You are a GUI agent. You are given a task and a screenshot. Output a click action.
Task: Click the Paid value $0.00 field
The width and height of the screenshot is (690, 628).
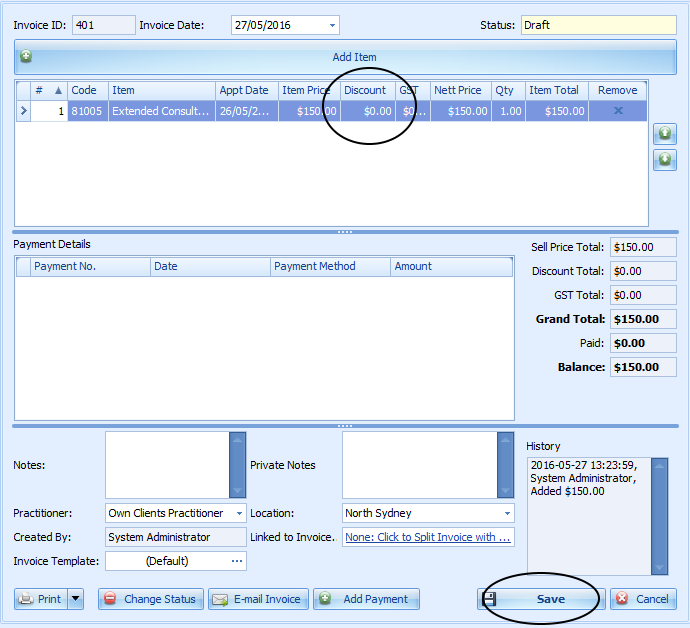point(643,343)
